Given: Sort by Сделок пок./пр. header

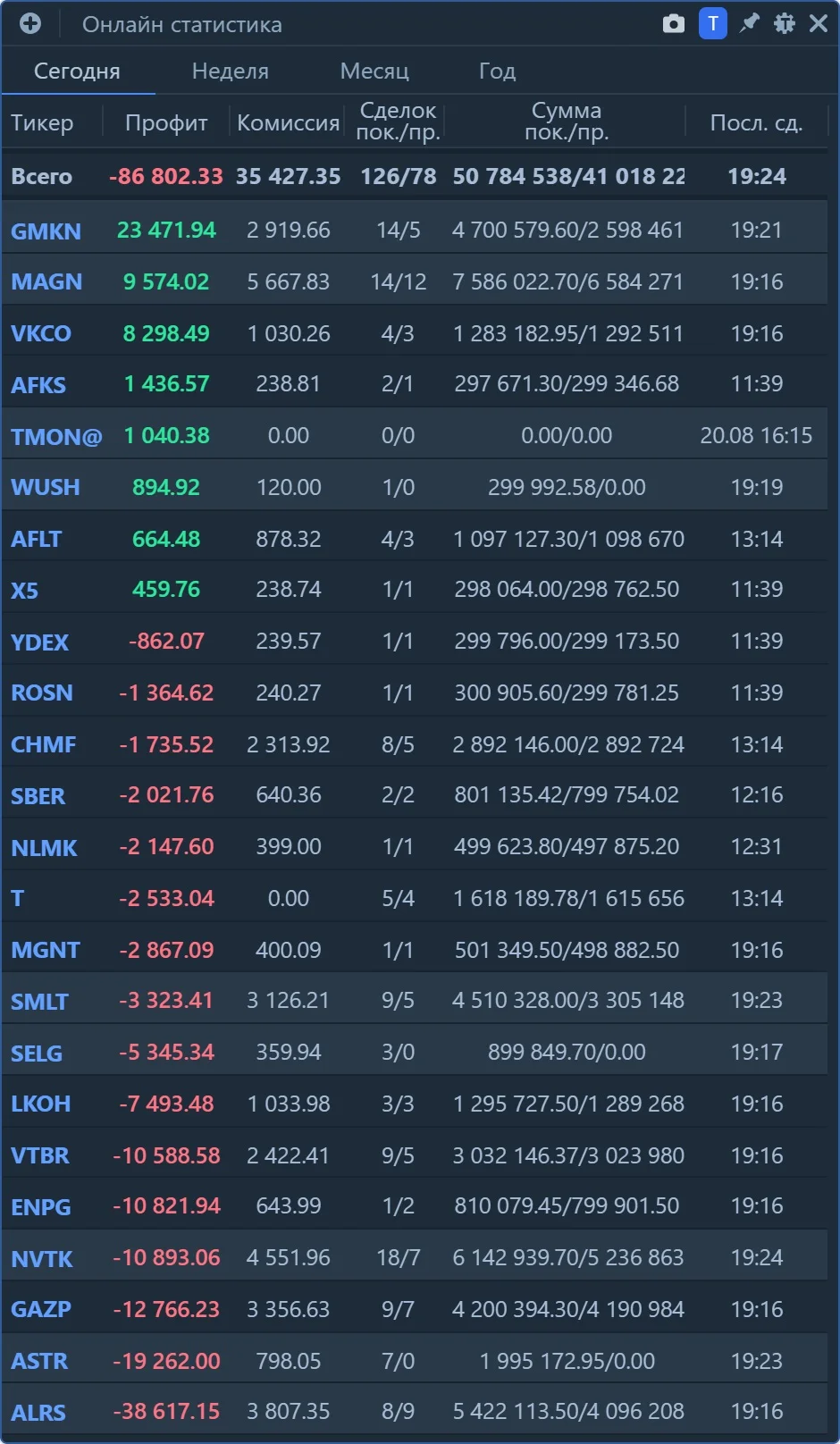Looking at the screenshot, I should pos(398,122).
